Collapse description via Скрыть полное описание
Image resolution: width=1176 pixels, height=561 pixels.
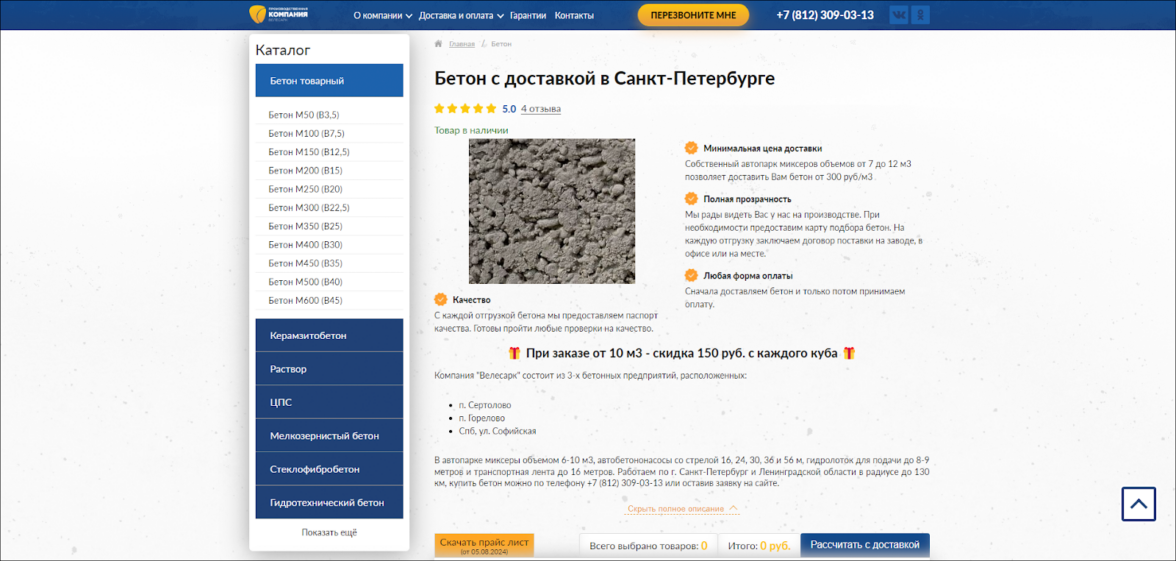click(682, 509)
